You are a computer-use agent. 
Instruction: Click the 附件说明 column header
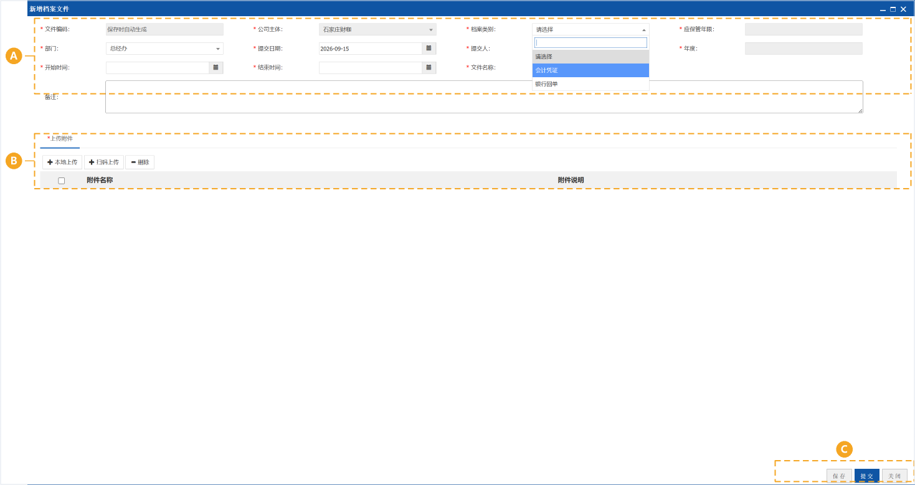[571, 180]
